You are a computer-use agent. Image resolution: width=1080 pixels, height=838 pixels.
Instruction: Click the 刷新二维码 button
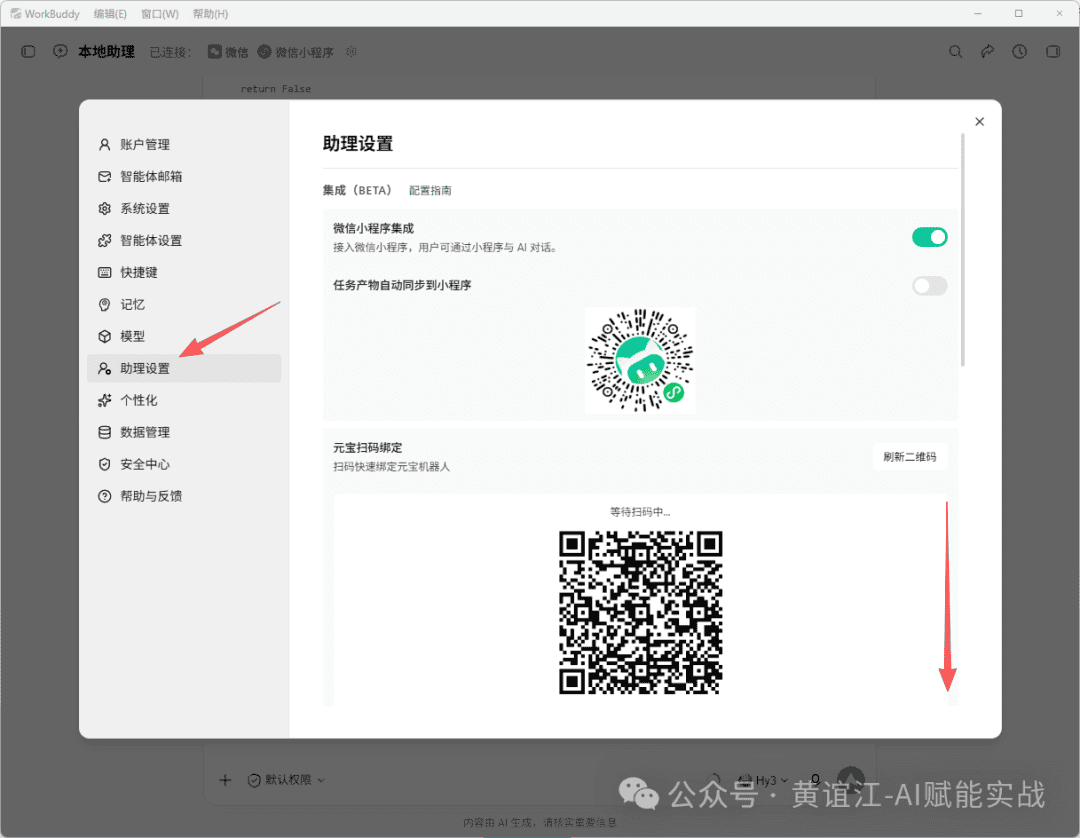[x=909, y=457]
